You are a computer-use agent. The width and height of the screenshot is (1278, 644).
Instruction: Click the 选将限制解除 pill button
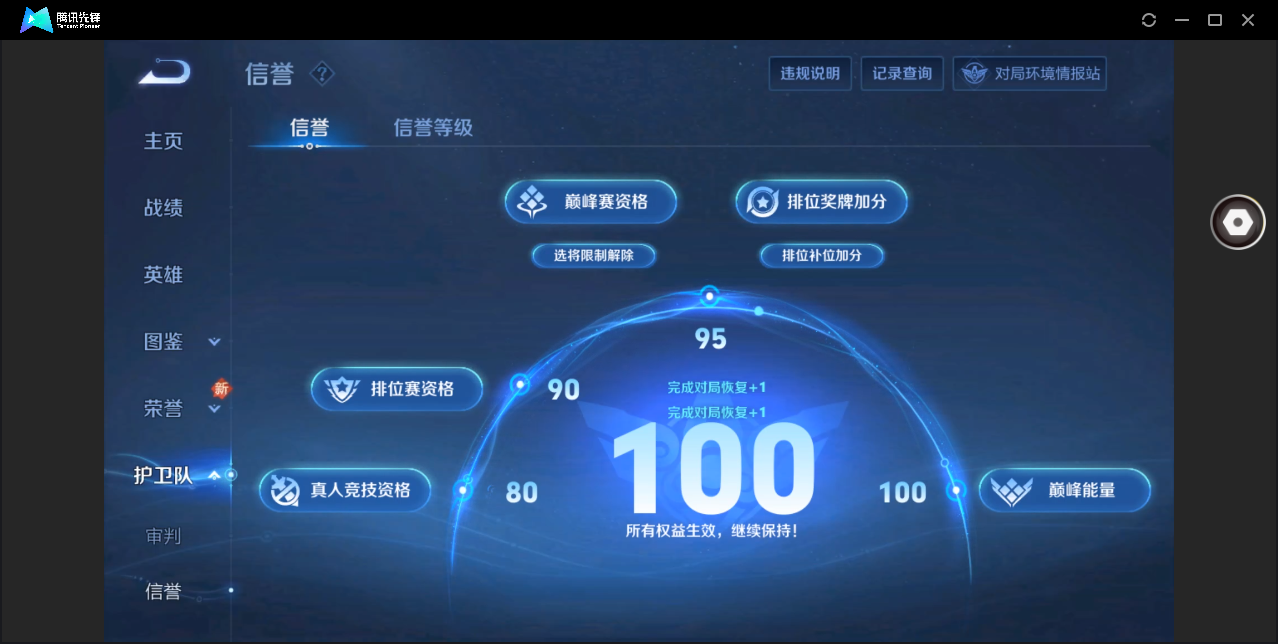[x=594, y=256]
